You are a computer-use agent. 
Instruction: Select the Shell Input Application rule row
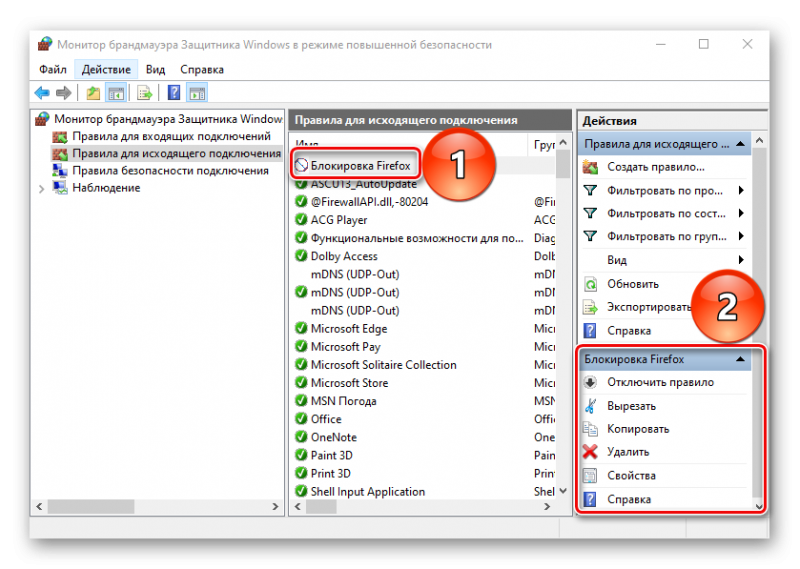[x=424, y=491]
